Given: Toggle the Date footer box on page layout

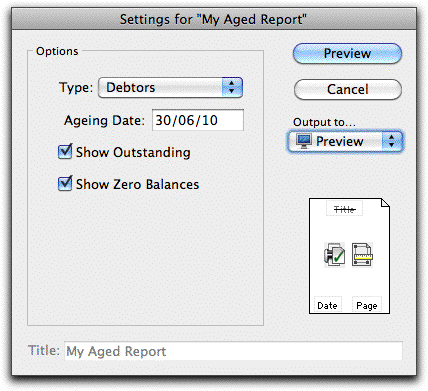Looking at the screenshot, I should (x=328, y=305).
